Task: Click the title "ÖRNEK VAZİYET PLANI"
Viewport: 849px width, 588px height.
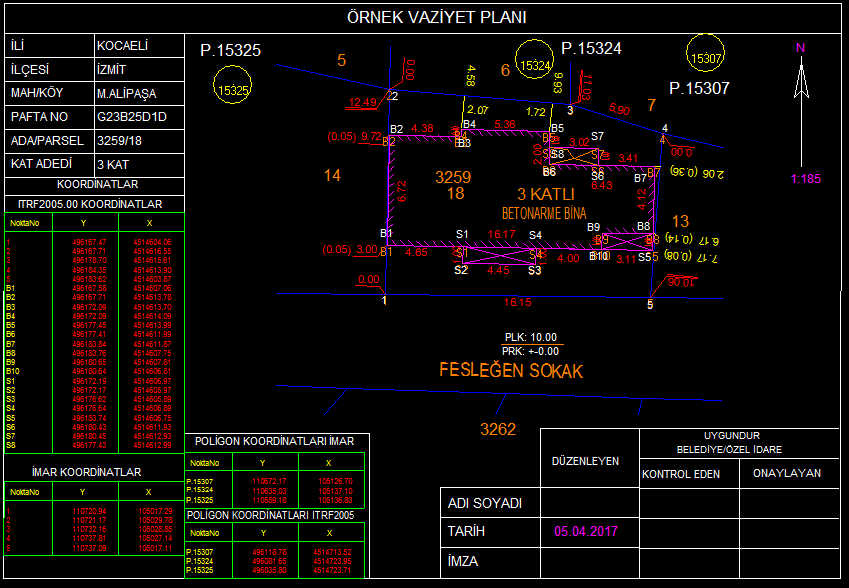Action: pos(436,17)
